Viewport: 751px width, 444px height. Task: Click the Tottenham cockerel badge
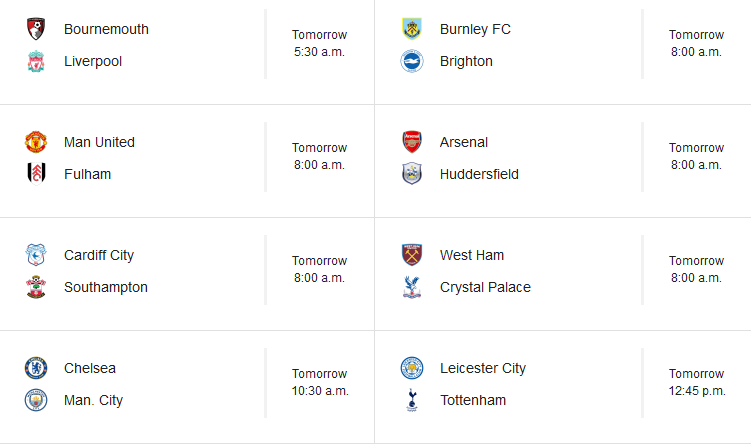click(412, 400)
